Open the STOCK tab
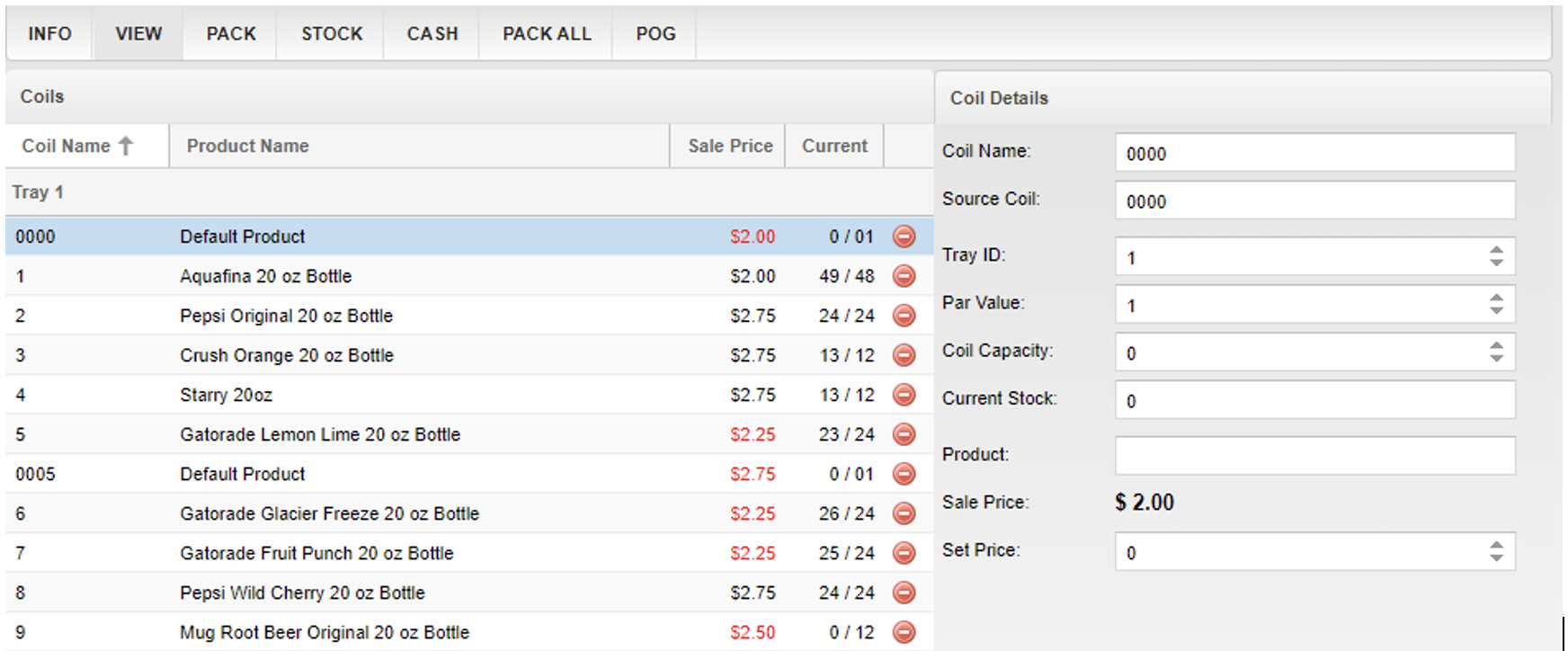 pyautogui.click(x=332, y=34)
